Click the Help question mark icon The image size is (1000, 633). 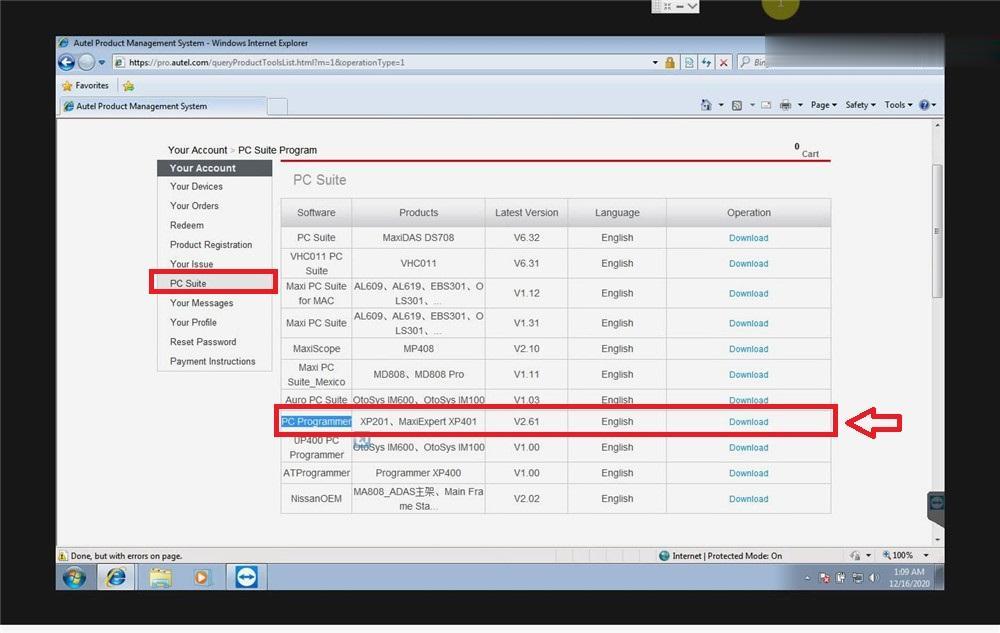(x=924, y=105)
